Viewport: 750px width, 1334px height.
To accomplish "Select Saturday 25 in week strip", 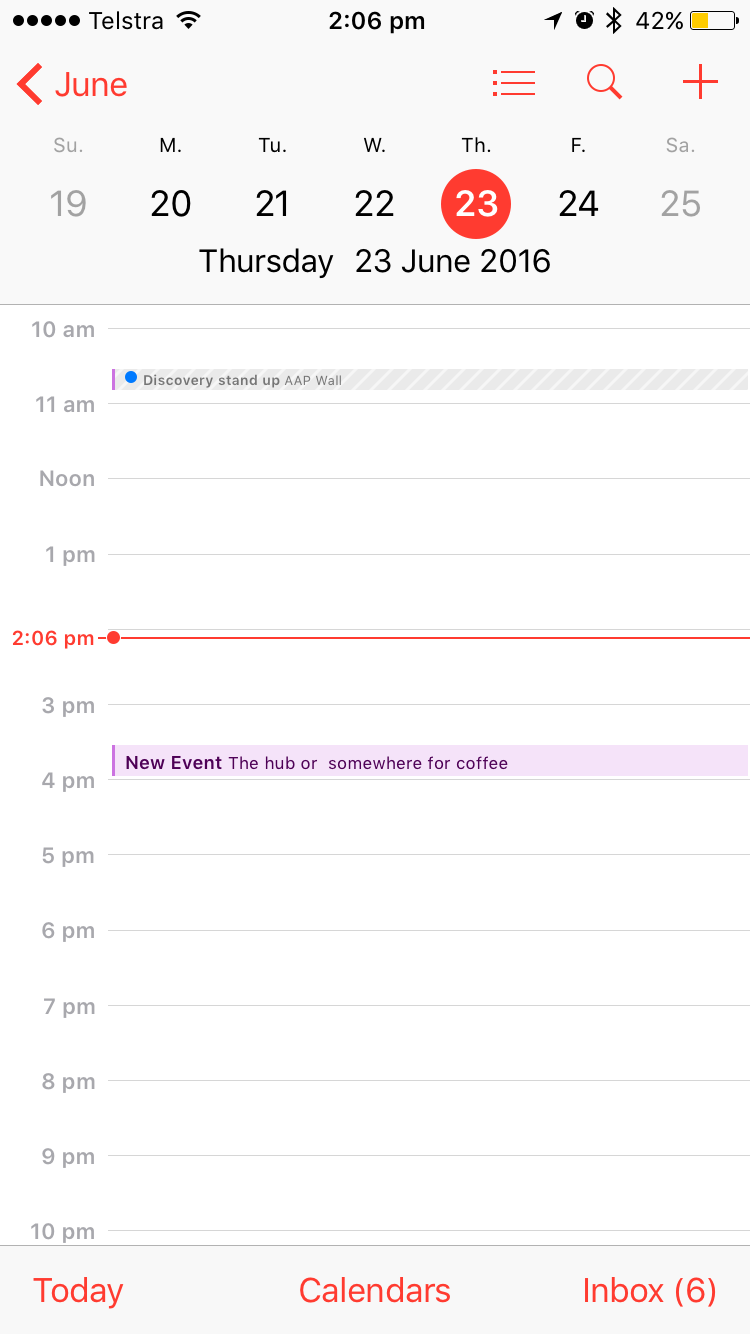I will coord(680,204).
